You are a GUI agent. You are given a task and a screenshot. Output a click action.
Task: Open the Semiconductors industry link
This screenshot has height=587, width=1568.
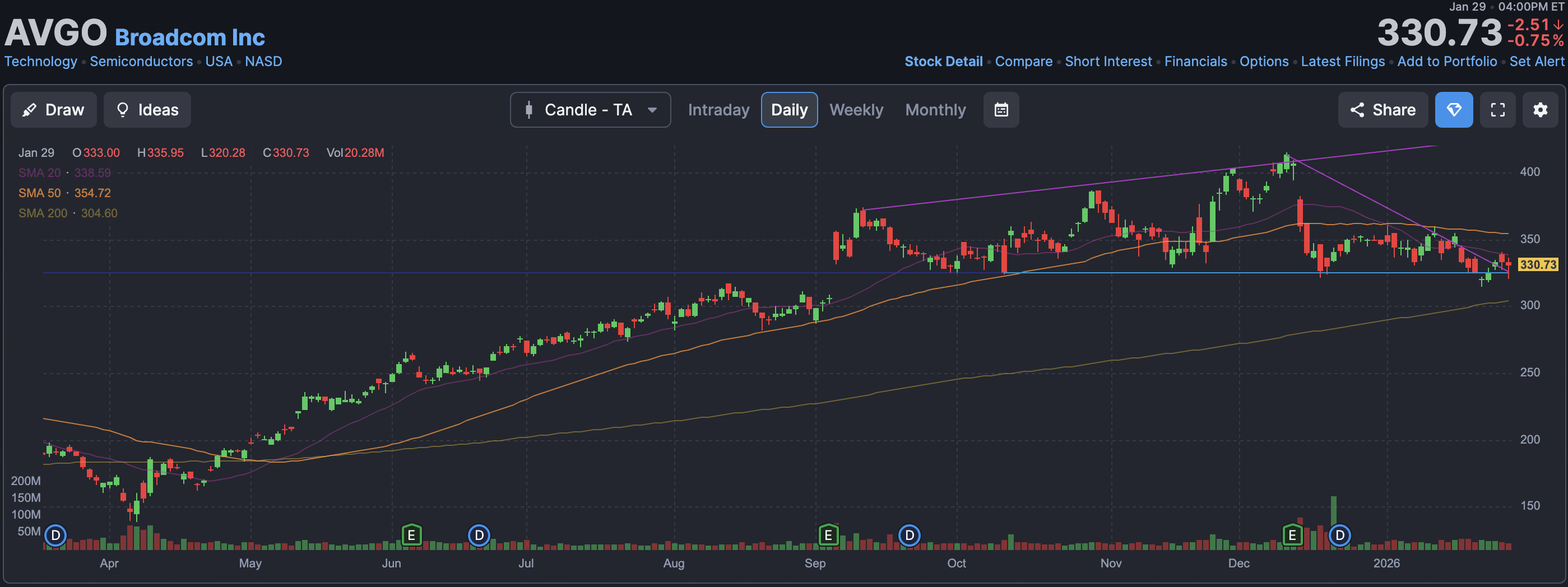point(141,62)
